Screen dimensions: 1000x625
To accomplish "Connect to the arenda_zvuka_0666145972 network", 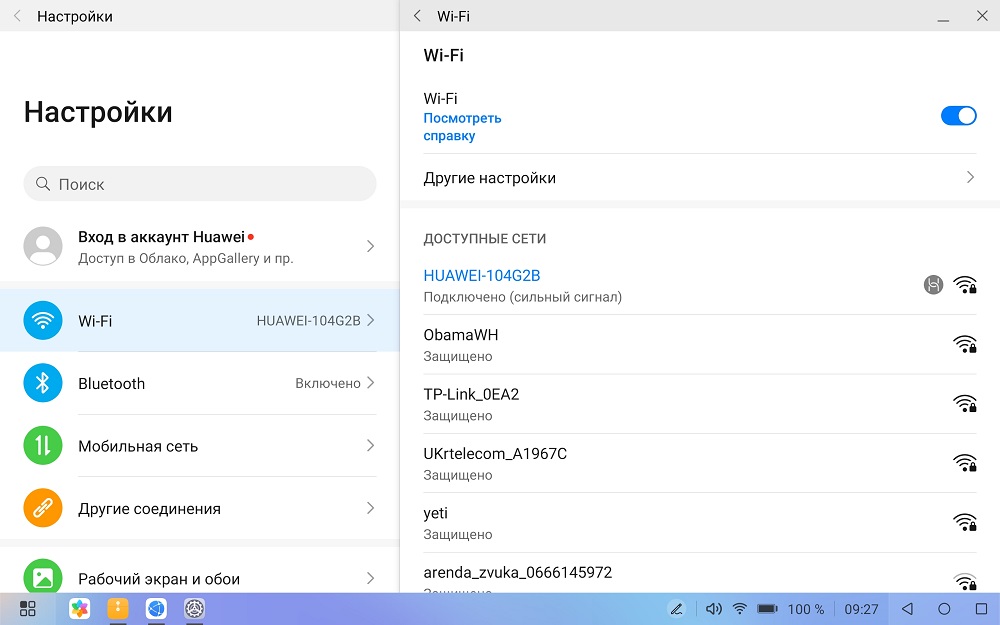I will click(700, 573).
